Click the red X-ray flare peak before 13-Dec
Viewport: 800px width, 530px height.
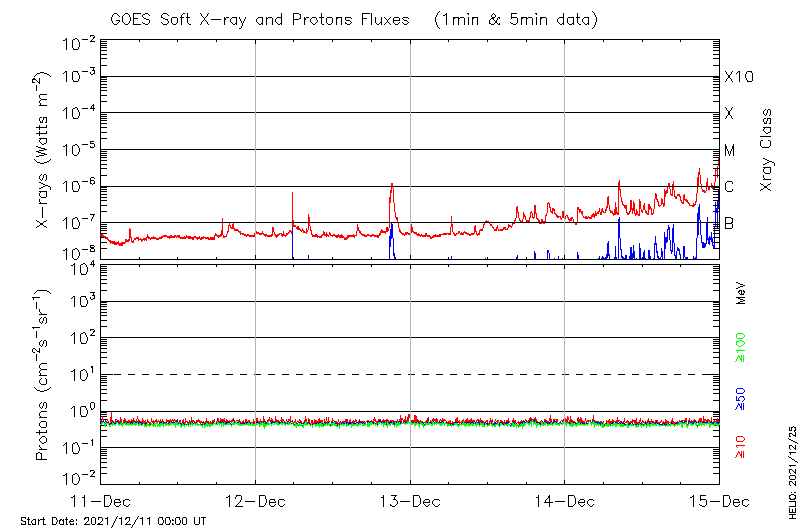point(392,185)
